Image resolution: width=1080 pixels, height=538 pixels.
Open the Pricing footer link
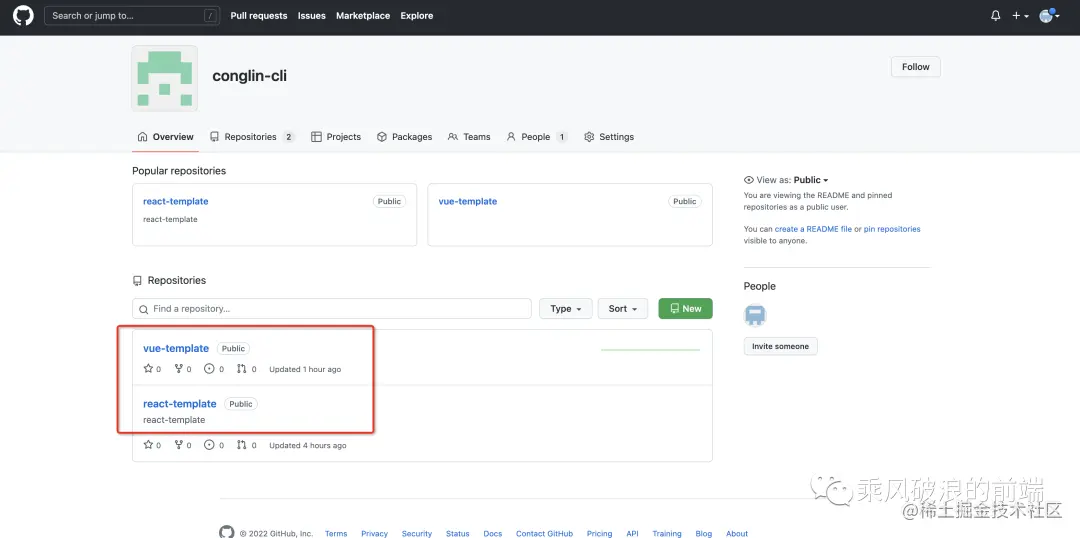[x=599, y=534]
